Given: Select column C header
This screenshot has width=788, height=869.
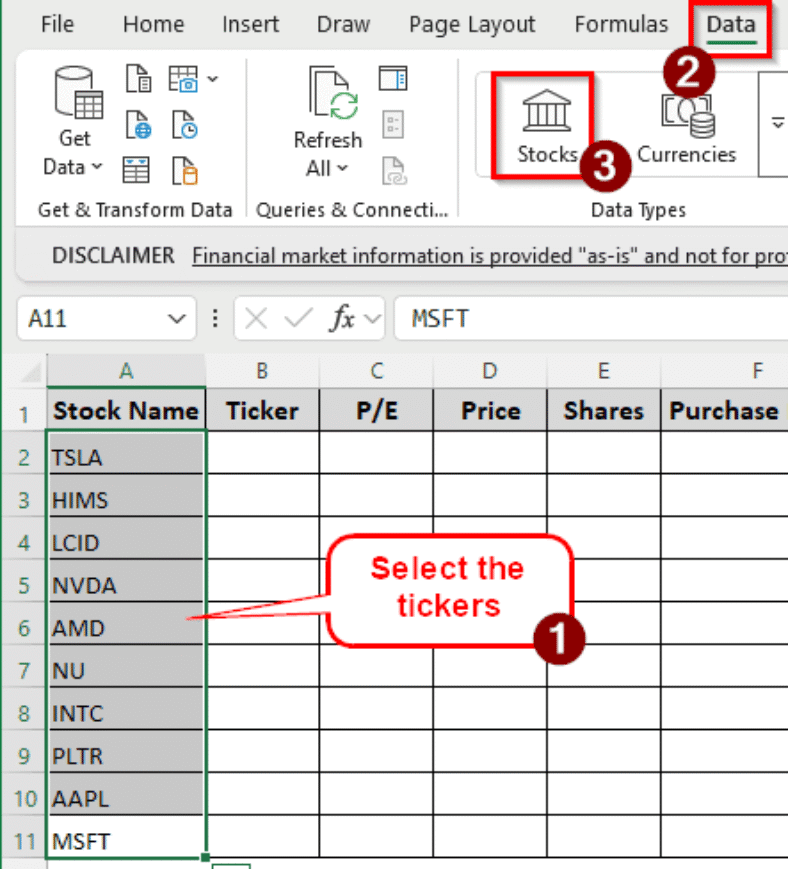Looking at the screenshot, I should pyautogui.click(x=377, y=371).
